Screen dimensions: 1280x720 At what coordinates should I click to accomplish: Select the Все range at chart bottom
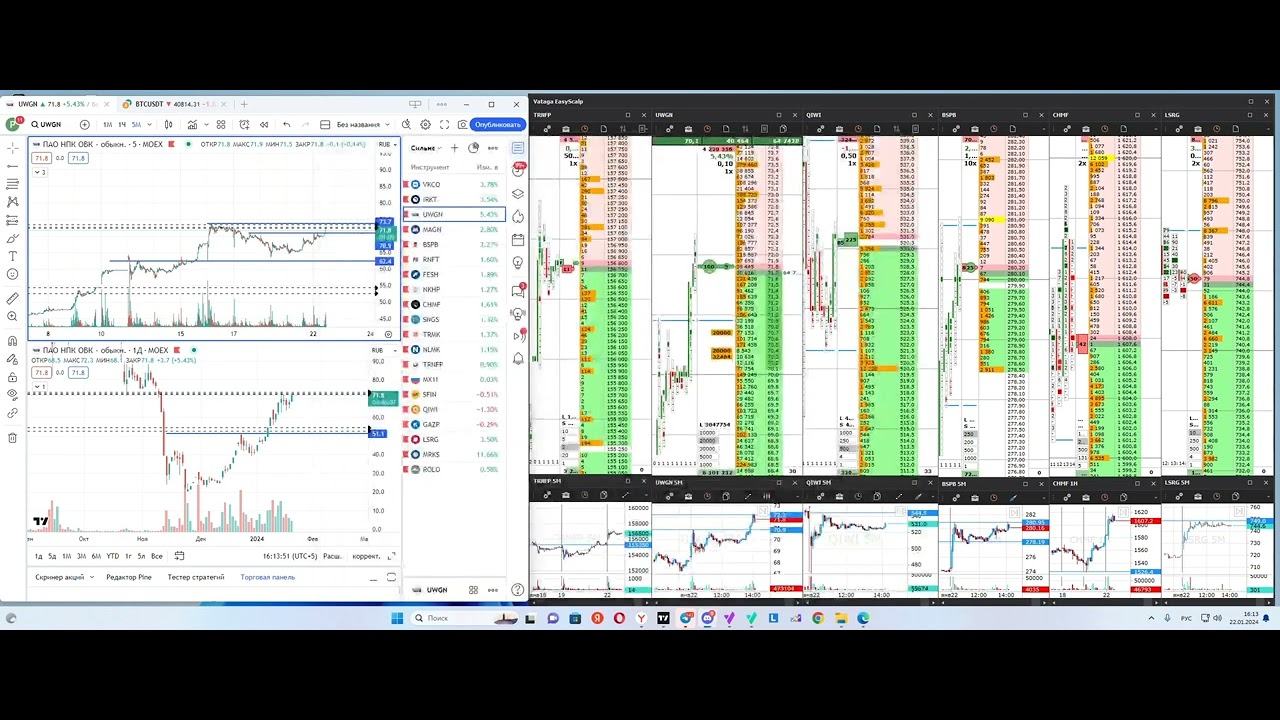point(157,556)
